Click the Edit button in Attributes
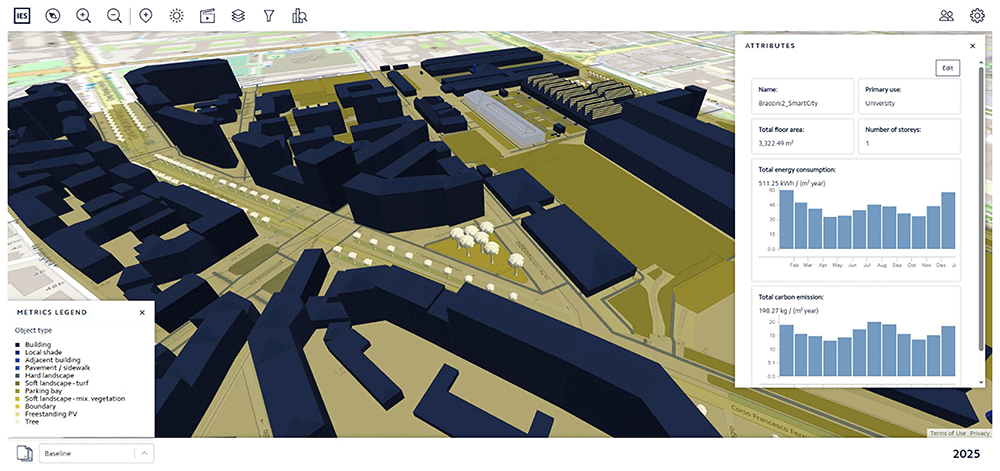Screen dimensions: 1000x471 coord(948,68)
